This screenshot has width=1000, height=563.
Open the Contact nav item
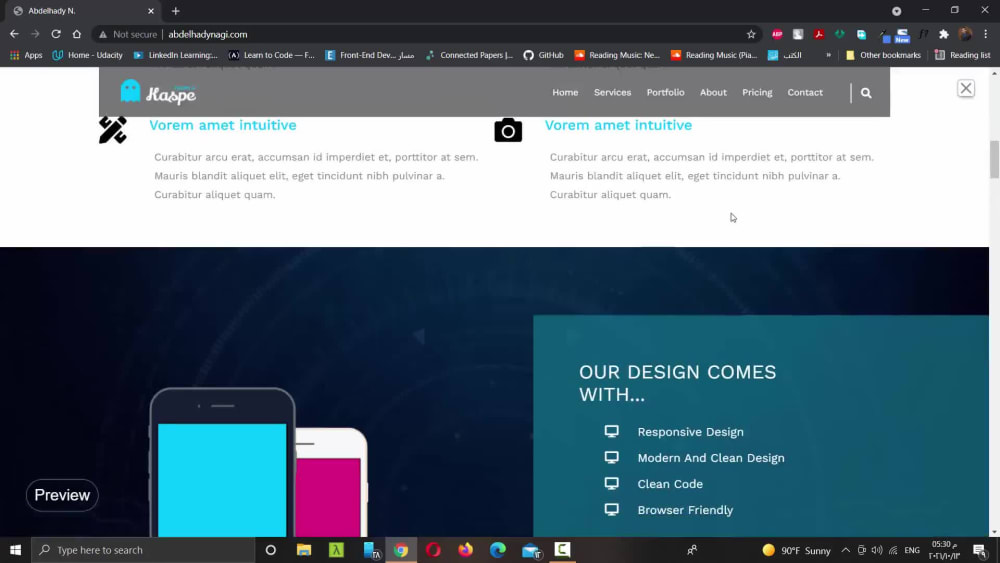pos(805,92)
